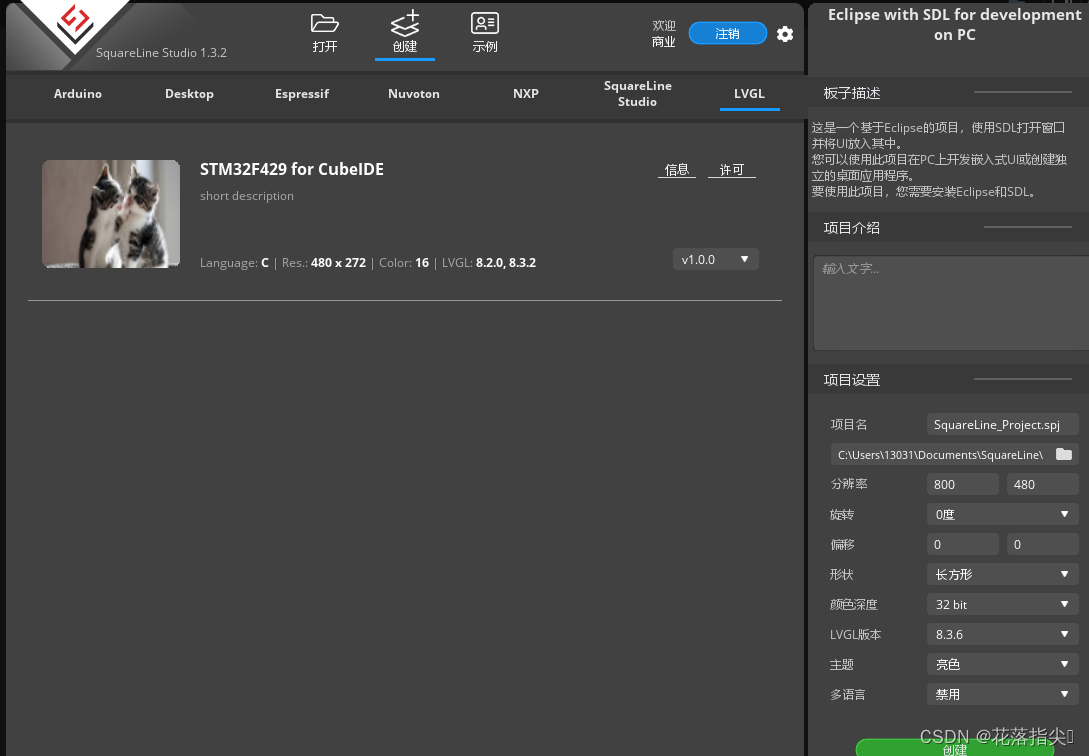Open settings gear icon
The height and width of the screenshot is (756, 1089).
[785, 34]
